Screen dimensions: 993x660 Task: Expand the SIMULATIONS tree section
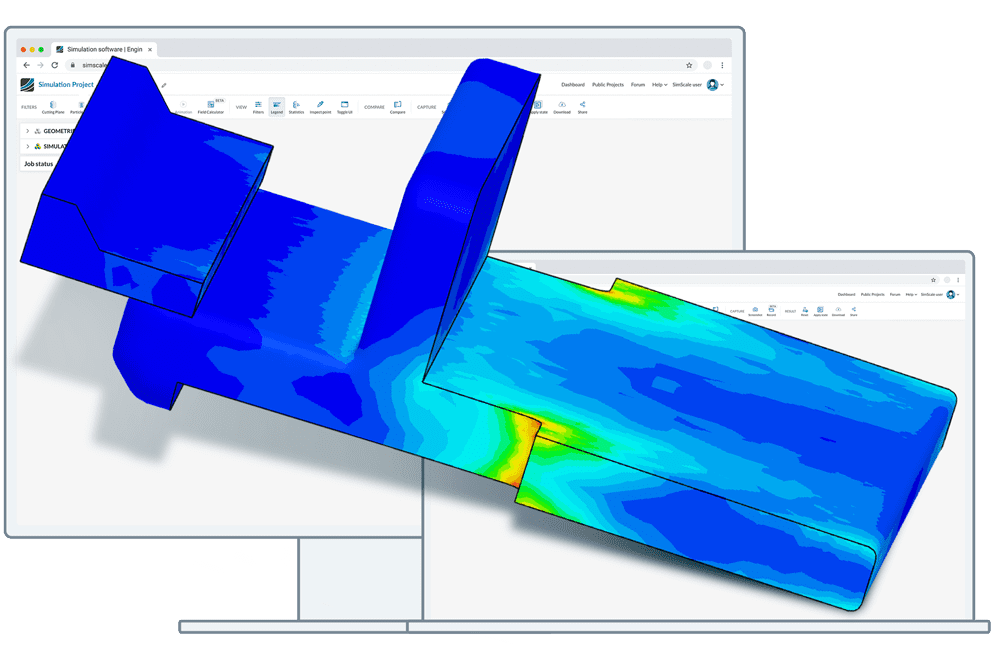coord(27,146)
